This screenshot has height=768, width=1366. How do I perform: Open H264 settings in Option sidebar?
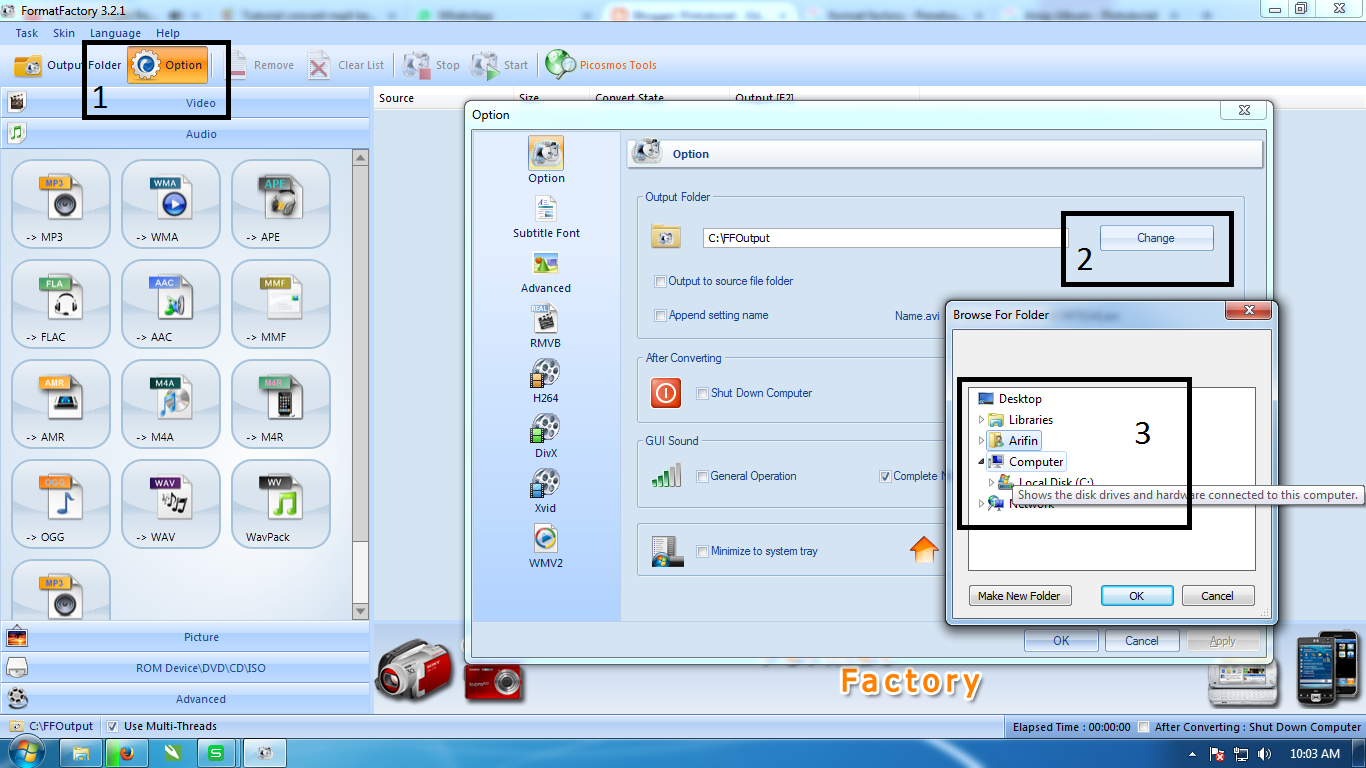[x=546, y=382]
